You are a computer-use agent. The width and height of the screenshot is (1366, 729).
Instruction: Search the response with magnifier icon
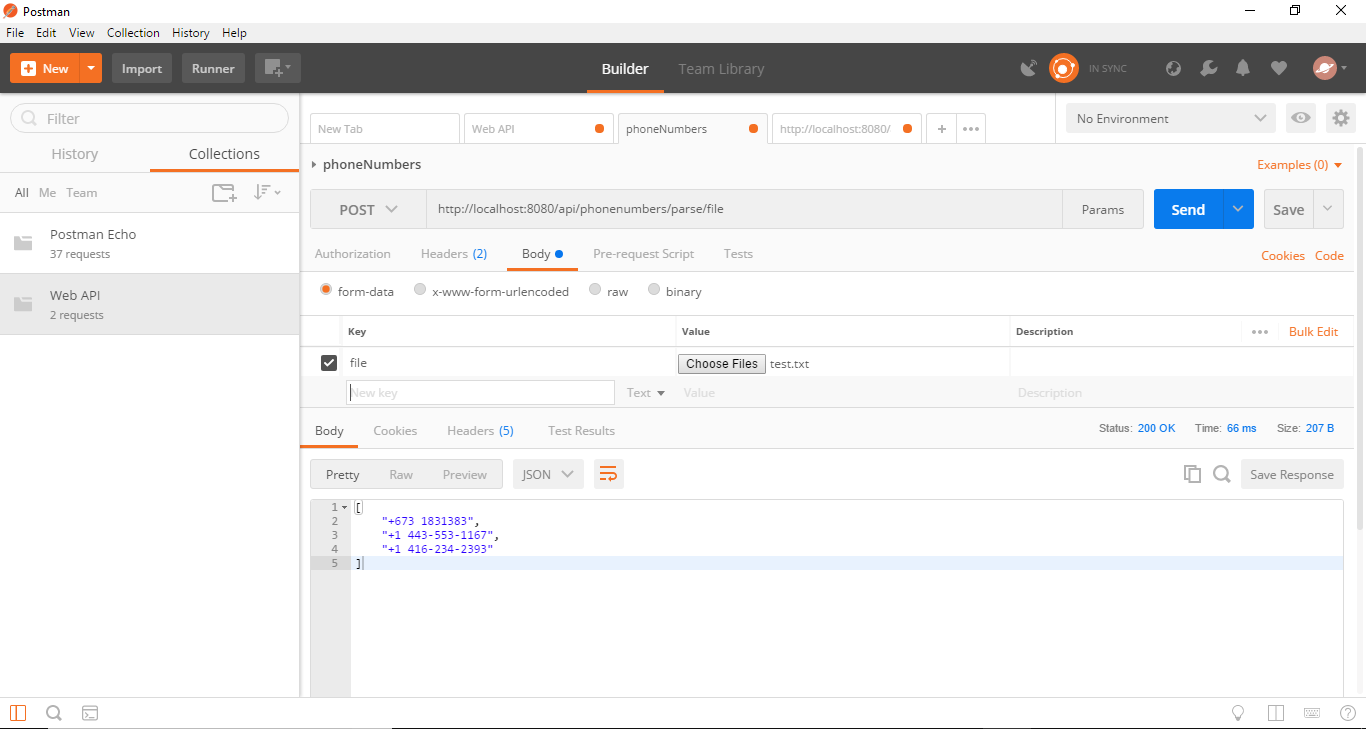(1221, 474)
